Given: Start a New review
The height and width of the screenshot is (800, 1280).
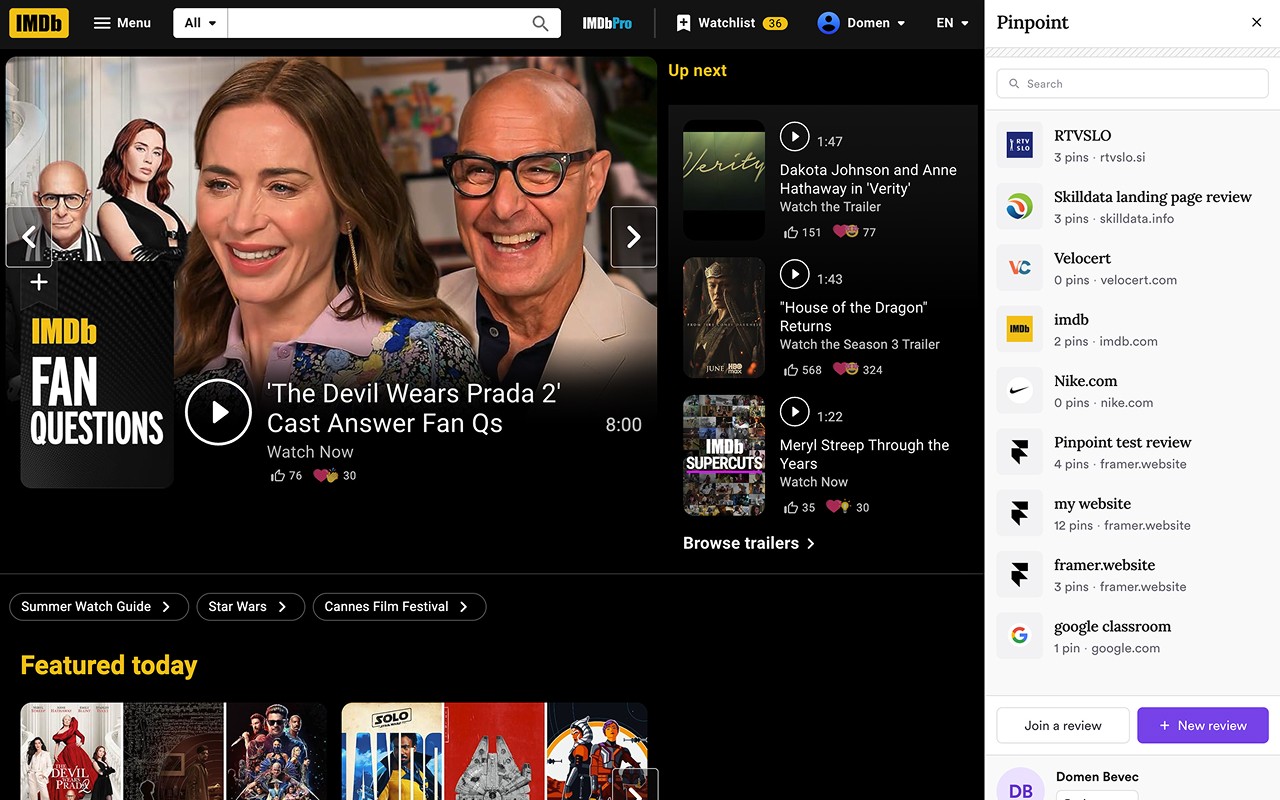Looking at the screenshot, I should [1203, 725].
